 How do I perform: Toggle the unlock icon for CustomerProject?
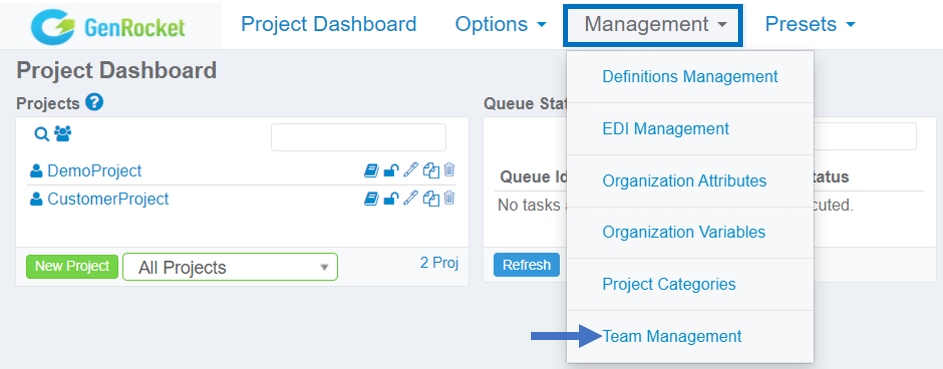coord(391,198)
